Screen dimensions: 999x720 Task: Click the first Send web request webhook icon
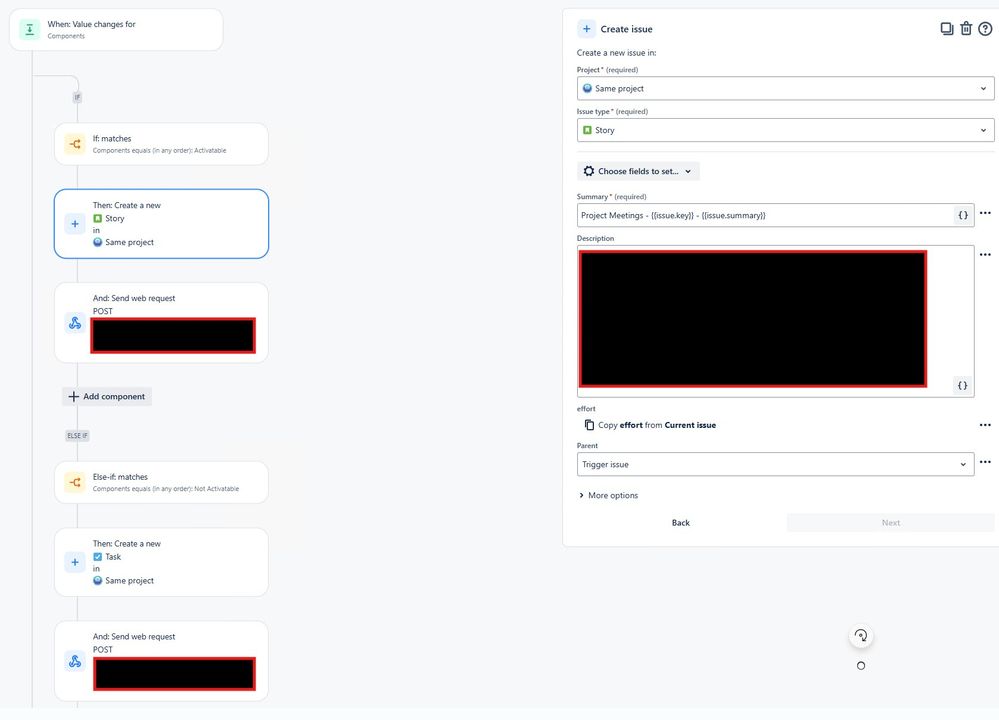(75, 323)
